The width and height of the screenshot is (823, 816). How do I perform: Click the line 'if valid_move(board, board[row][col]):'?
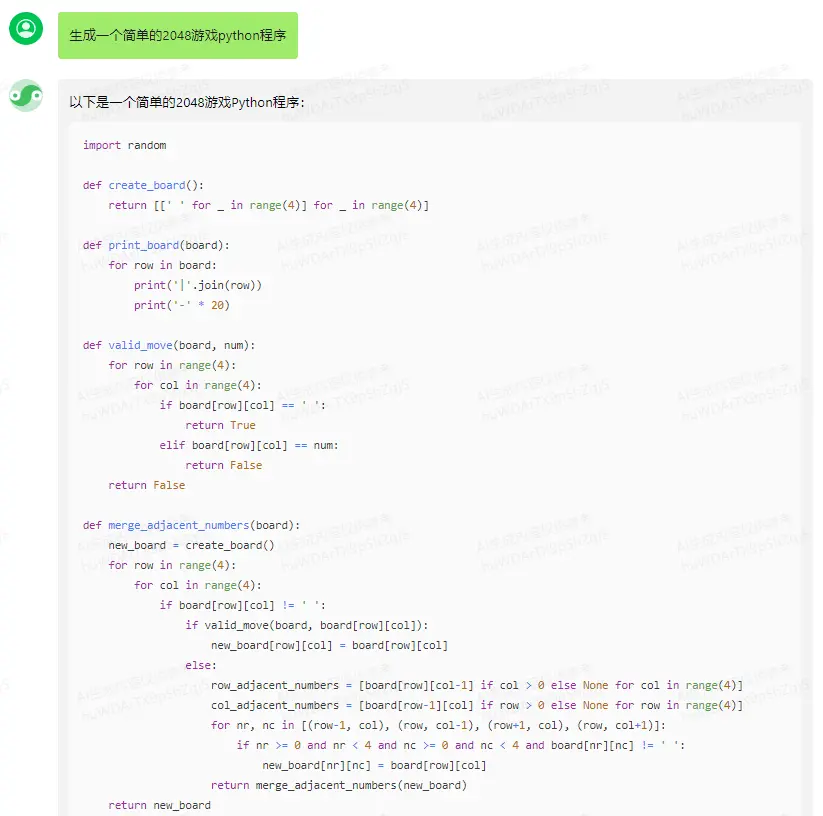[x=307, y=625]
